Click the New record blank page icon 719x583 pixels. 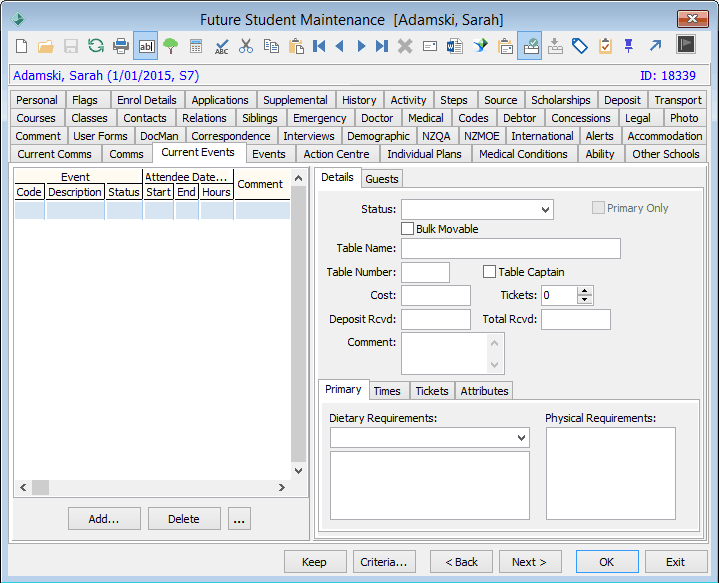click(22, 46)
